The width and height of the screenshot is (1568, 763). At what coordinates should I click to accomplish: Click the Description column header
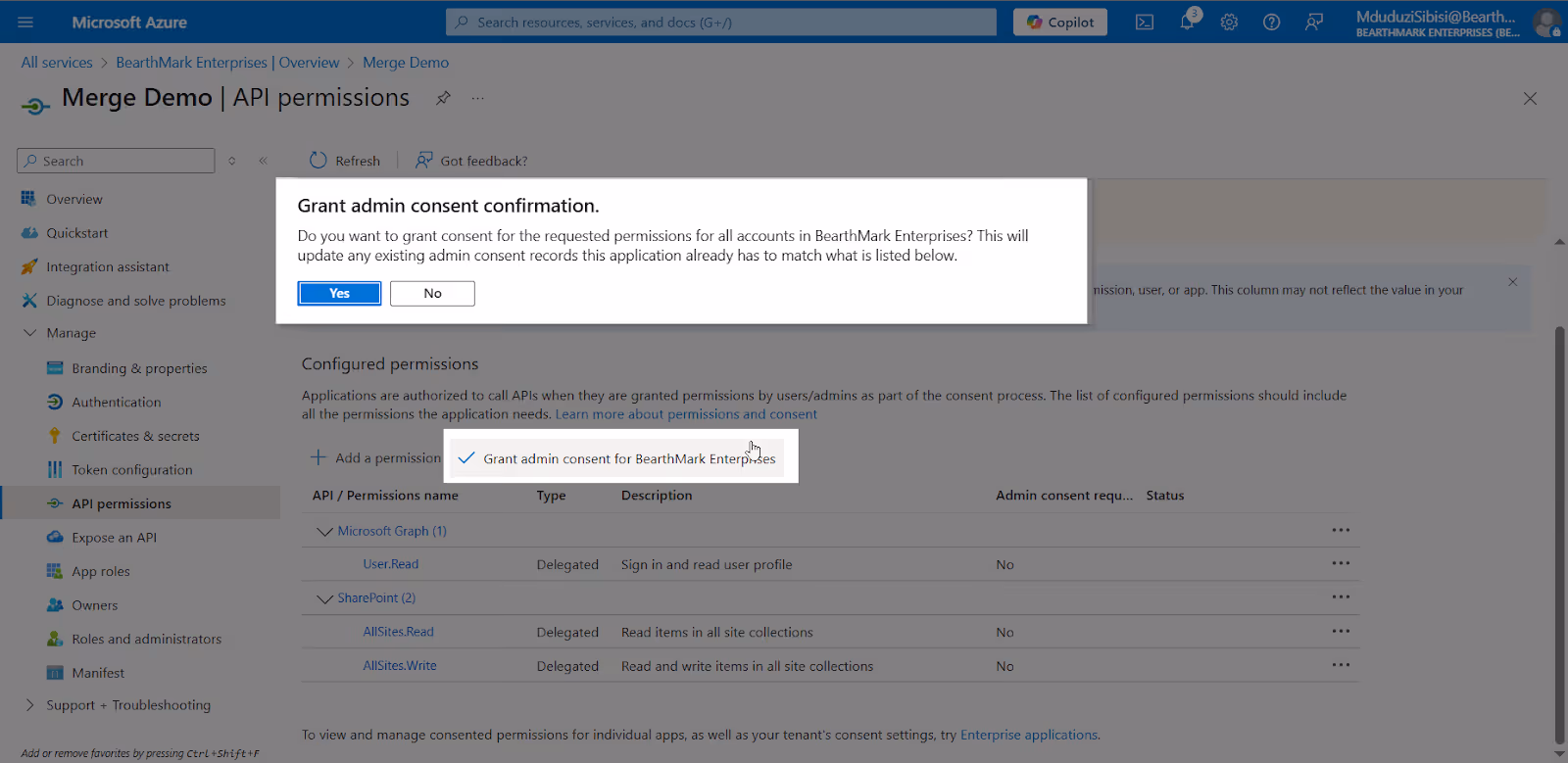[657, 496]
